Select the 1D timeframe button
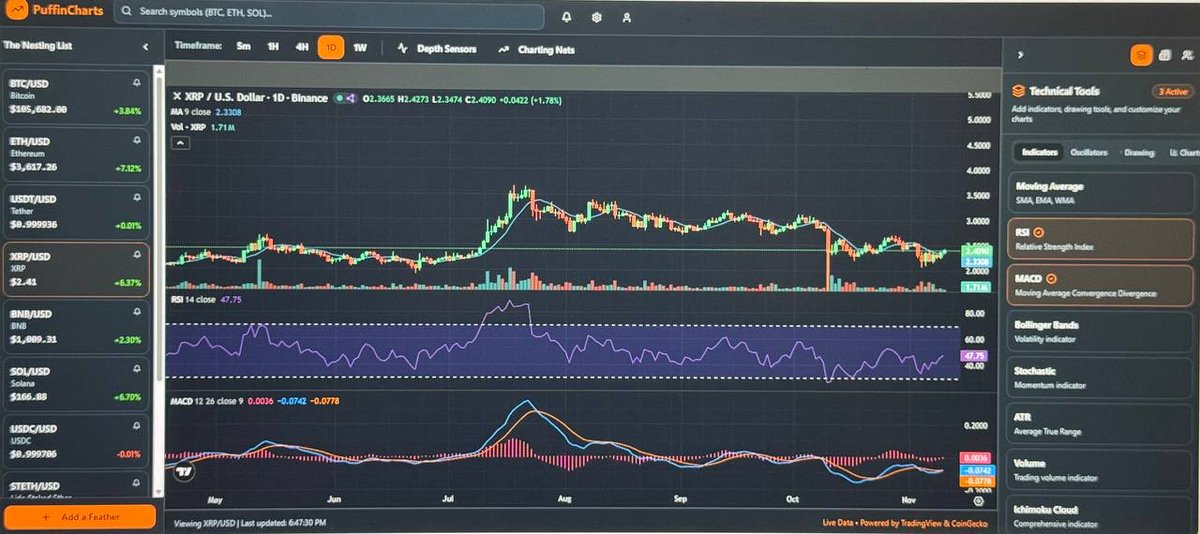 click(x=330, y=47)
